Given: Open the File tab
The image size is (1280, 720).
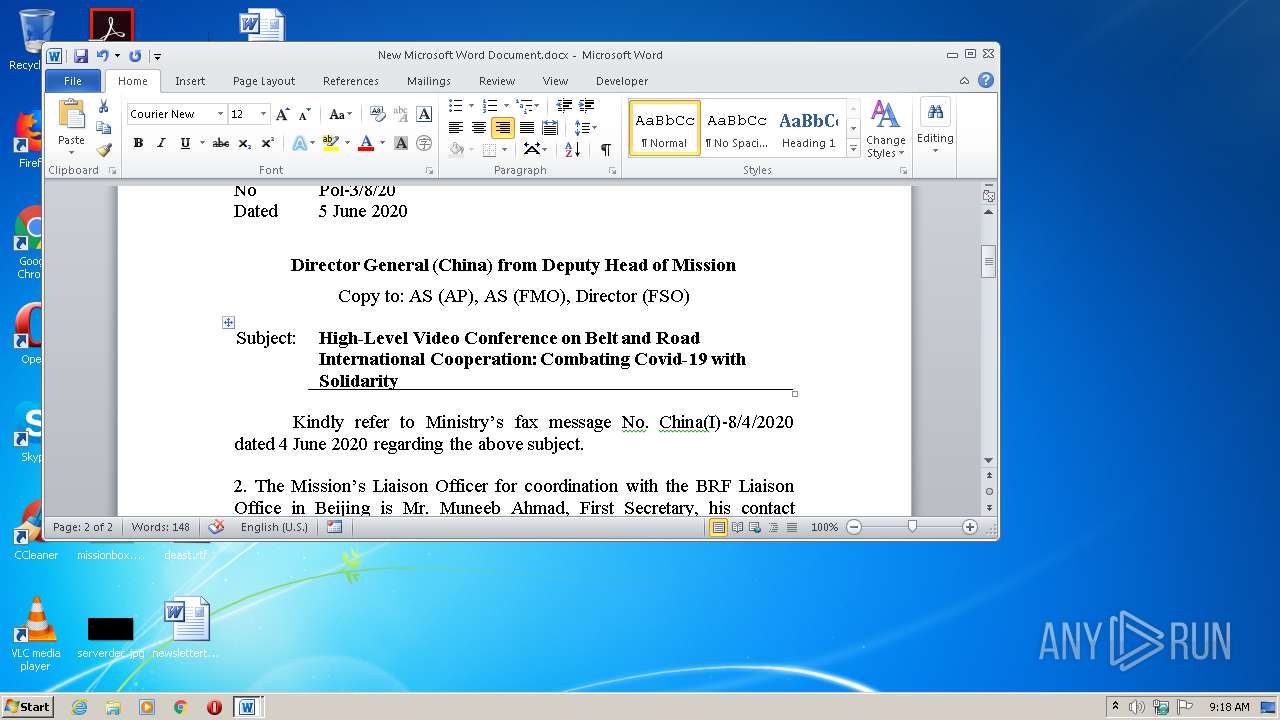Looking at the screenshot, I should (73, 81).
